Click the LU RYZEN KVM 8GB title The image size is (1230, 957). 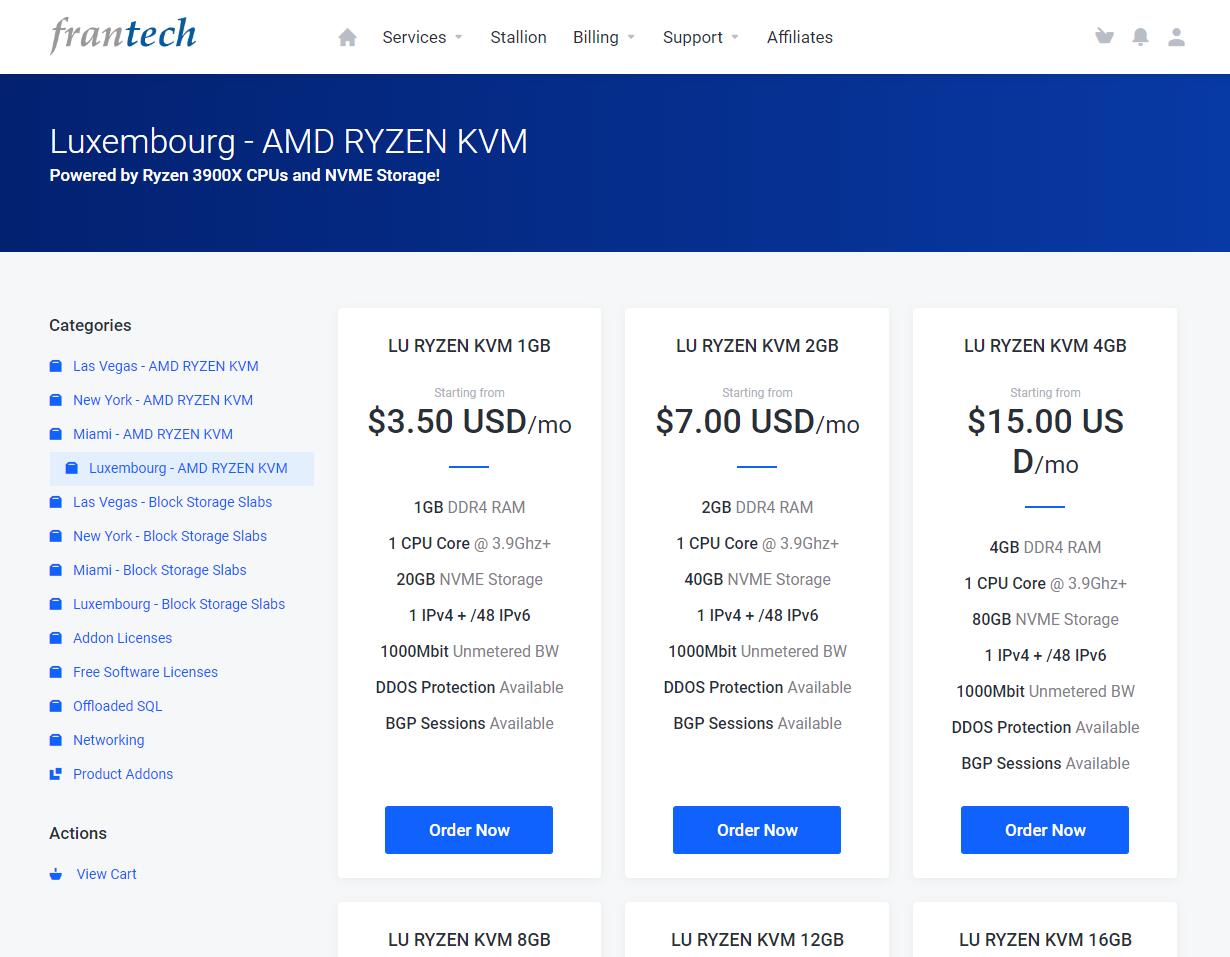tap(469, 940)
